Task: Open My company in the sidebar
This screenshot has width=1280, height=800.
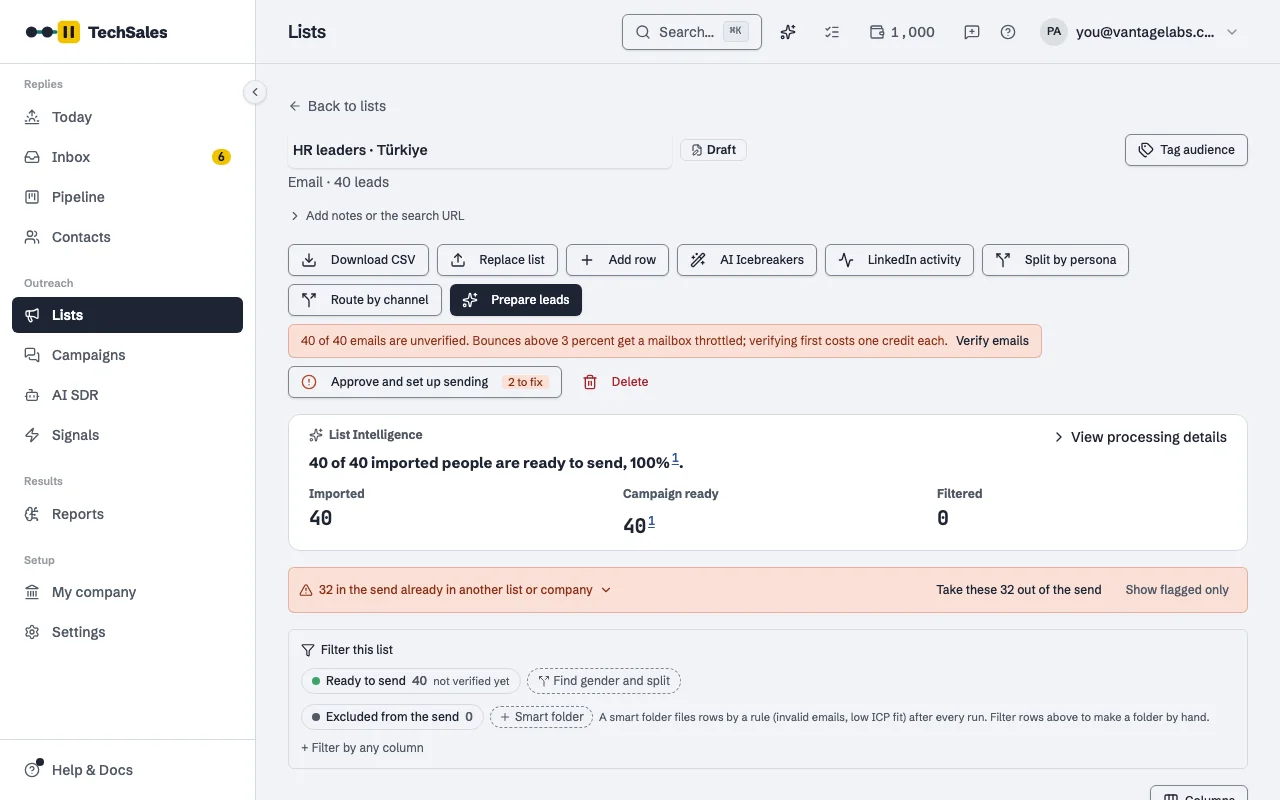Action: point(127,592)
